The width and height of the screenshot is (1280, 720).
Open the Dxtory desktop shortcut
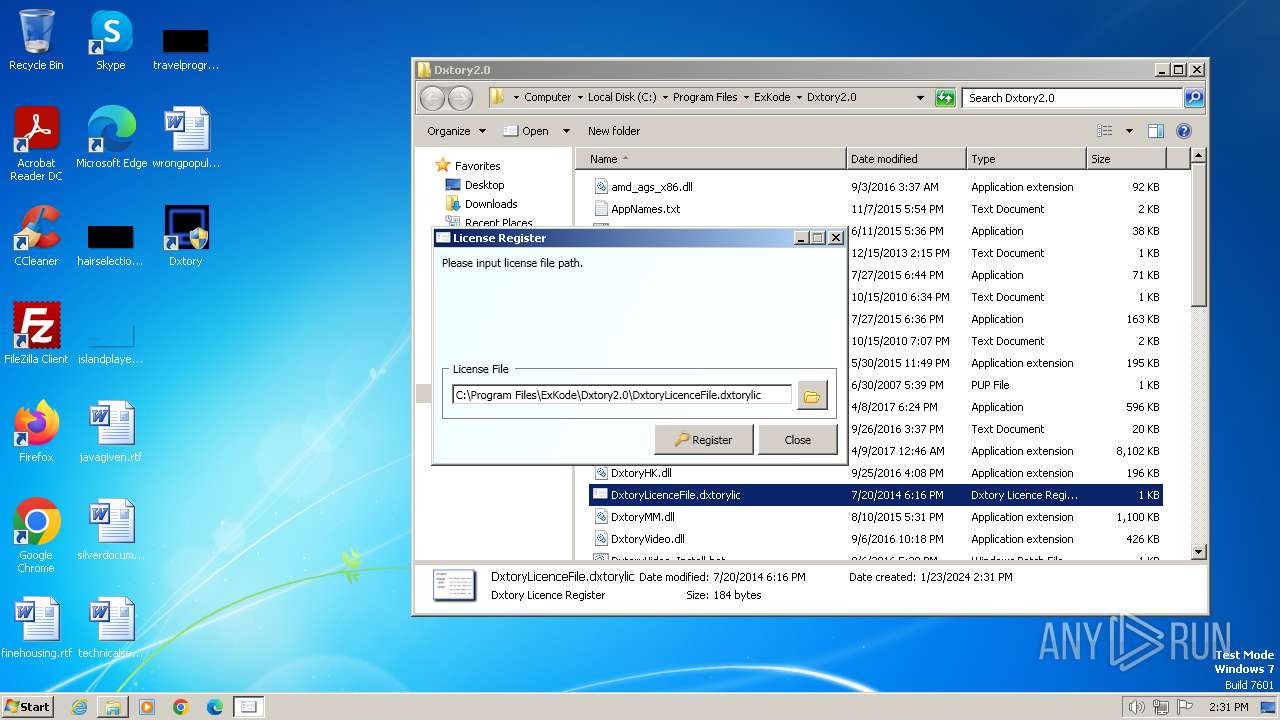coord(185,236)
